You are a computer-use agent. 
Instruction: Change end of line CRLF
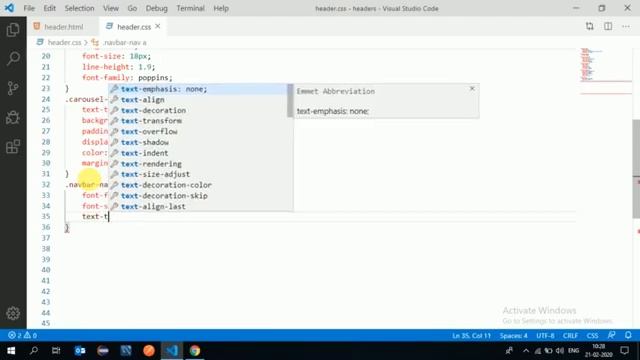tap(570, 336)
